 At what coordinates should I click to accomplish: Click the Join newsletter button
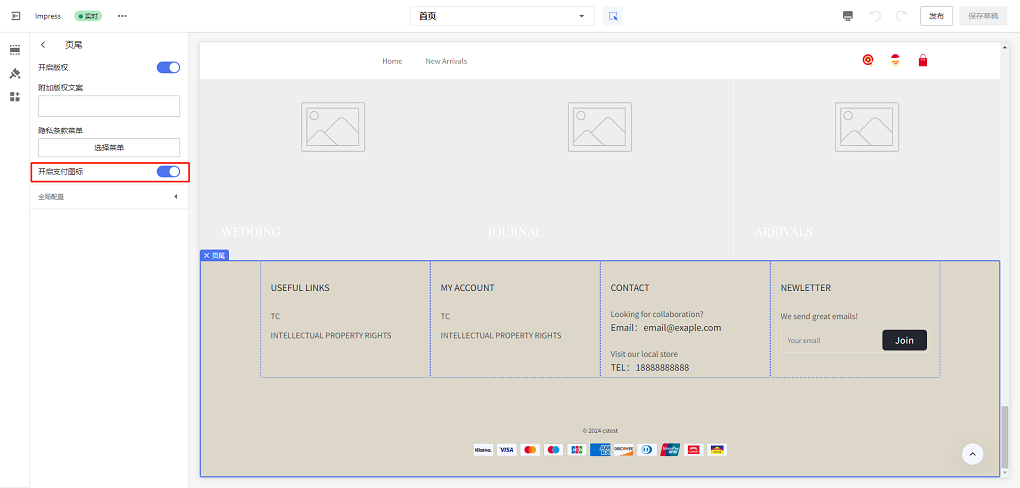904,341
